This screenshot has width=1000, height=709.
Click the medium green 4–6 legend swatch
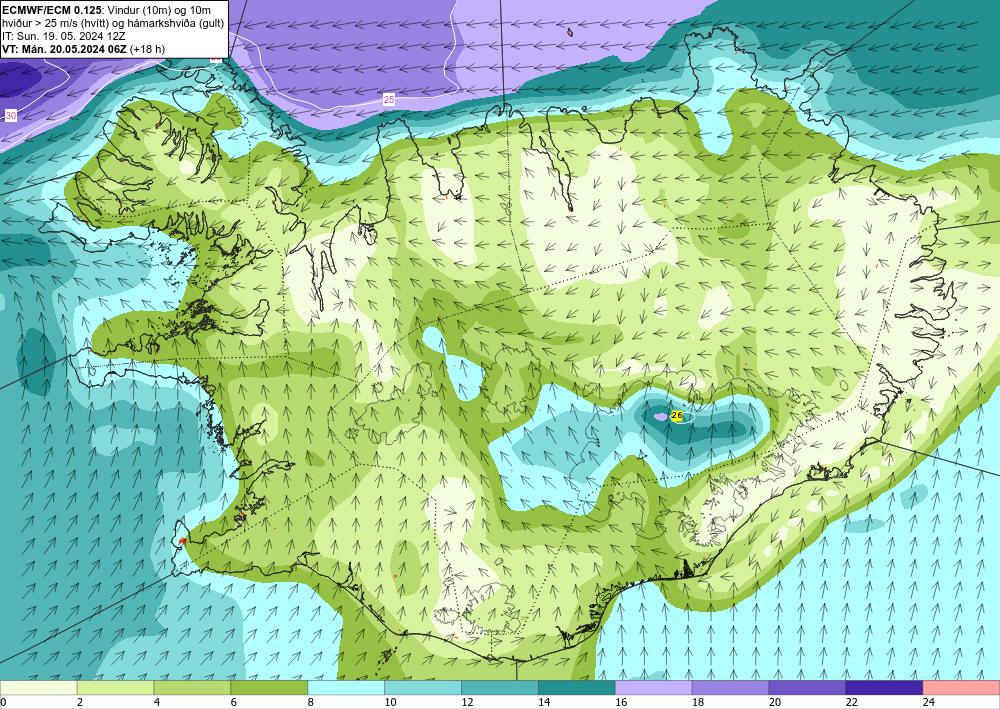tap(192, 688)
